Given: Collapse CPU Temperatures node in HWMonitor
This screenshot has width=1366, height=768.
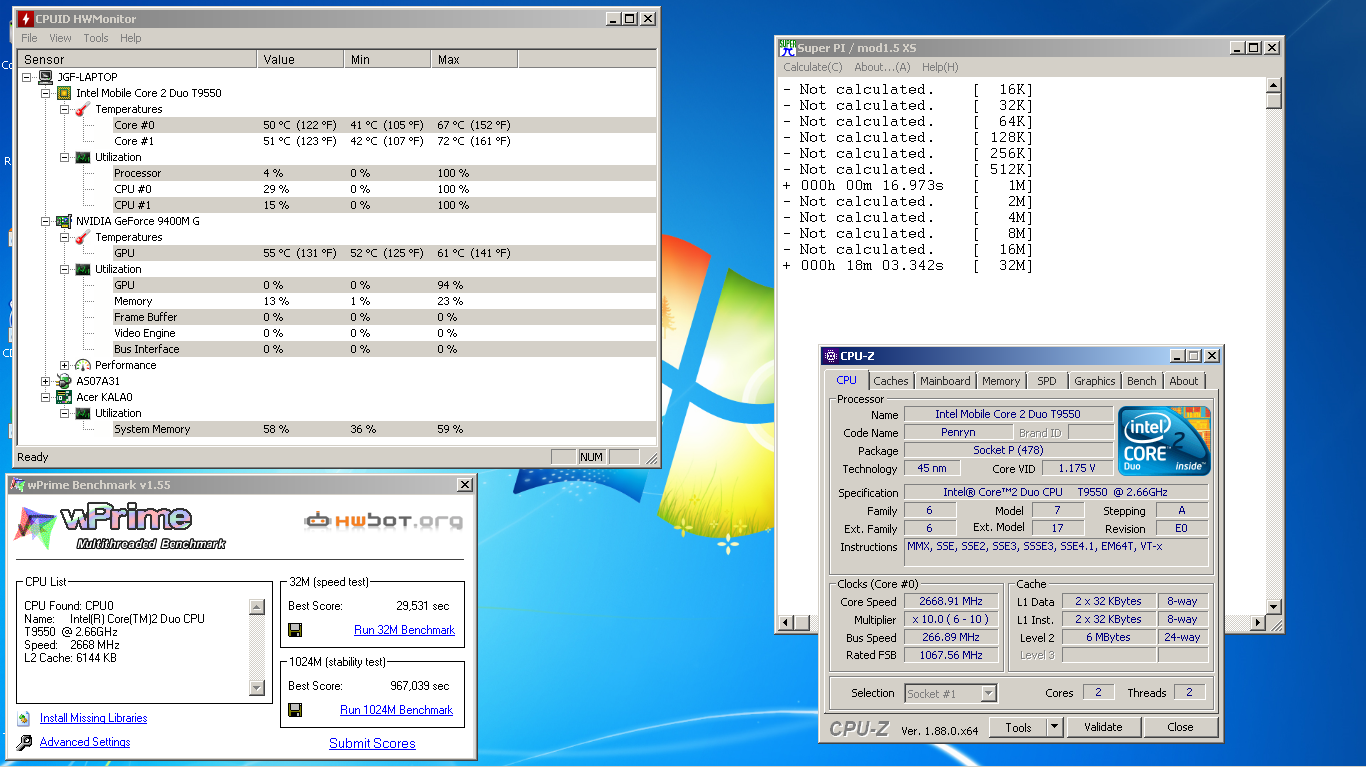Looking at the screenshot, I should pyautogui.click(x=65, y=109).
